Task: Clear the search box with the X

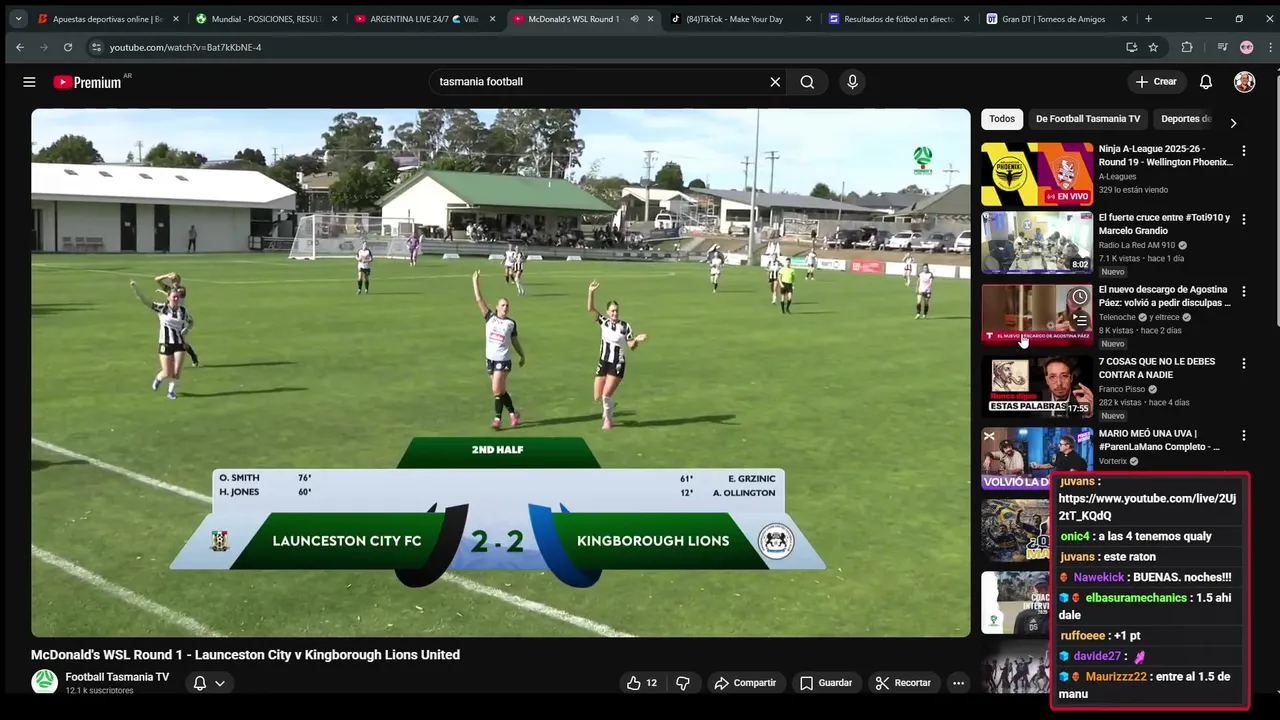Action: tap(775, 82)
